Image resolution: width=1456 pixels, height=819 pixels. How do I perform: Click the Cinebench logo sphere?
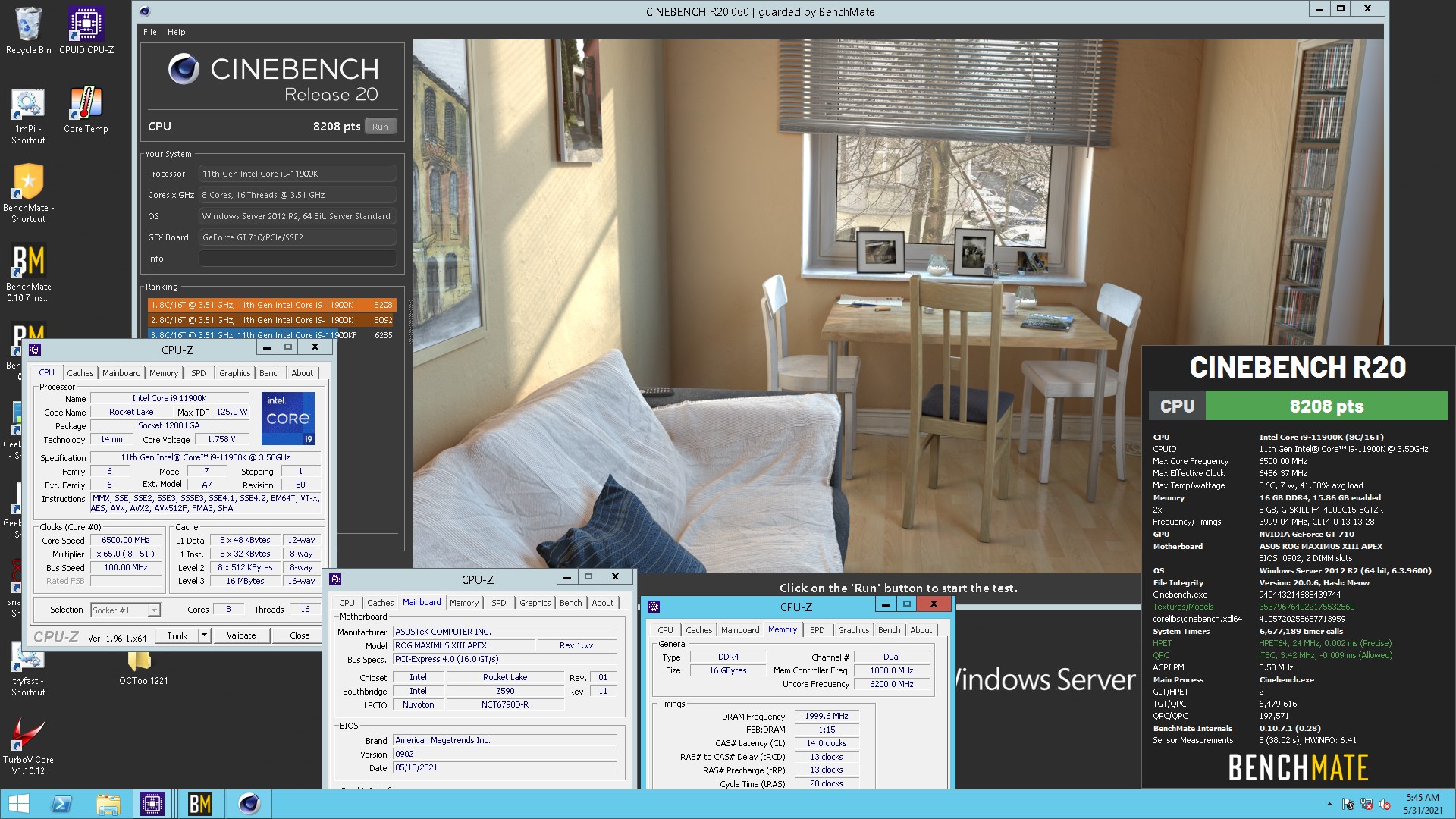point(184,69)
